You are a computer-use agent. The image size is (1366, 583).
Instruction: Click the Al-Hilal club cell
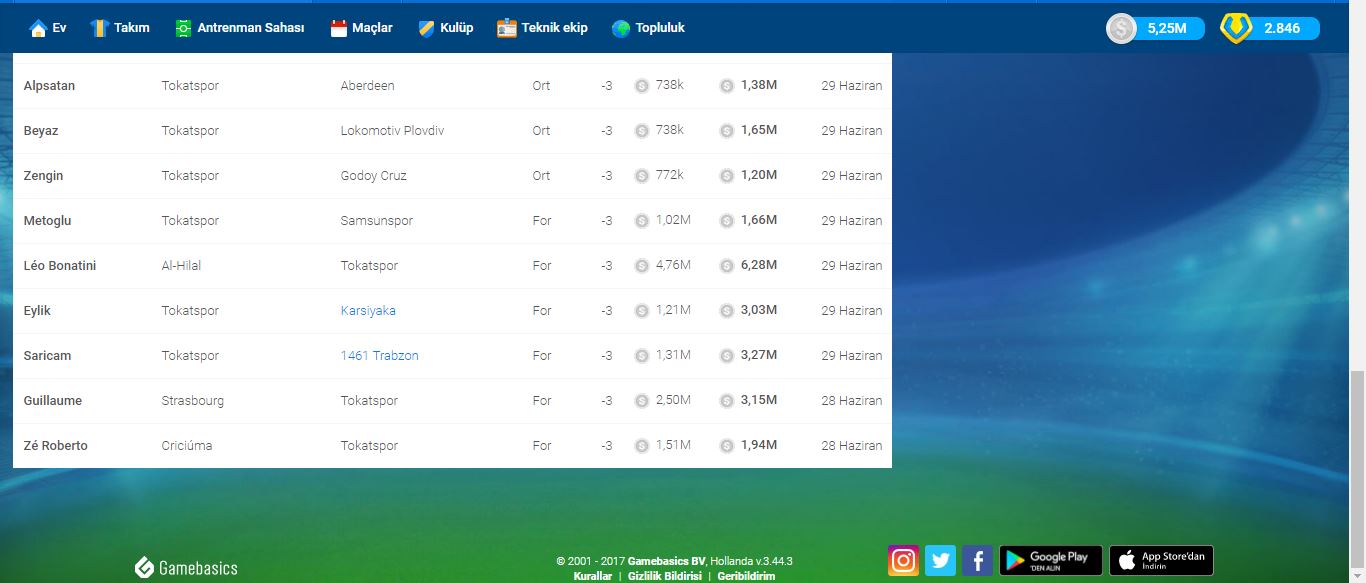tap(182, 266)
